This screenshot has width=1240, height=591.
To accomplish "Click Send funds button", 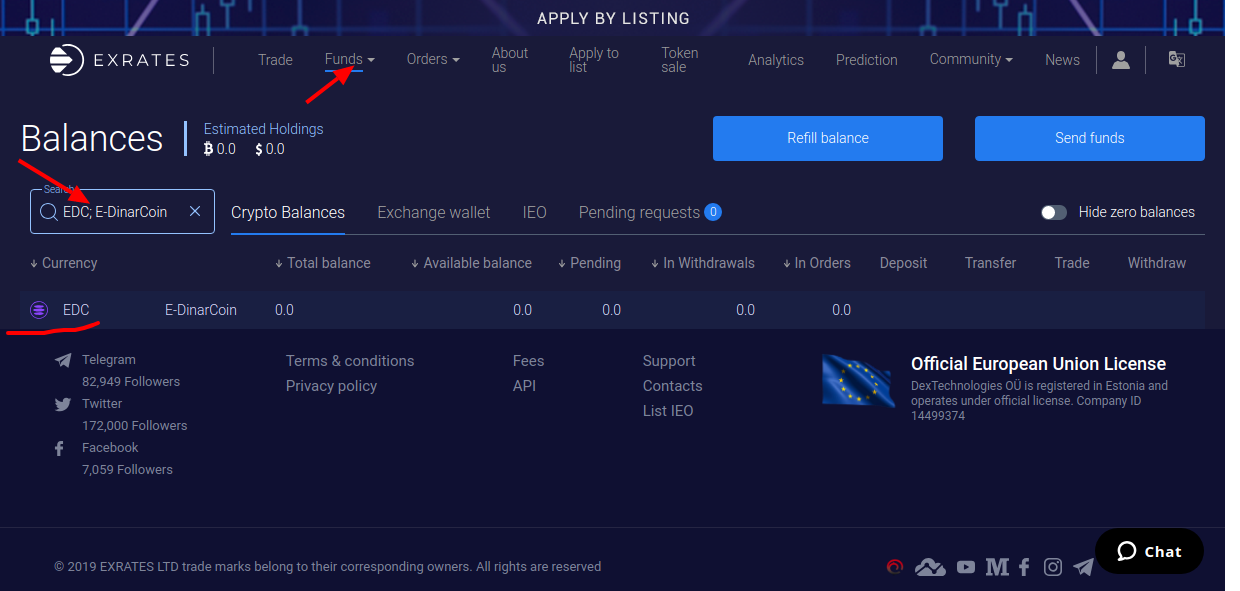I will [x=1090, y=138].
